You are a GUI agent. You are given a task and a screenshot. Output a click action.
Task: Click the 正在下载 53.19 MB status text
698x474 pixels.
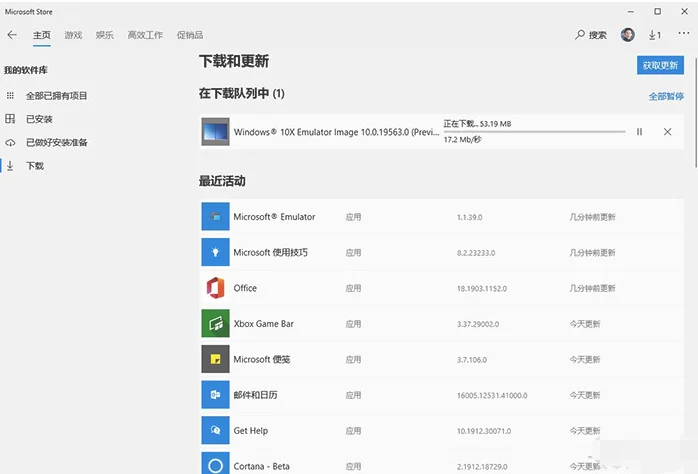pyautogui.click(x=477, y=124)
